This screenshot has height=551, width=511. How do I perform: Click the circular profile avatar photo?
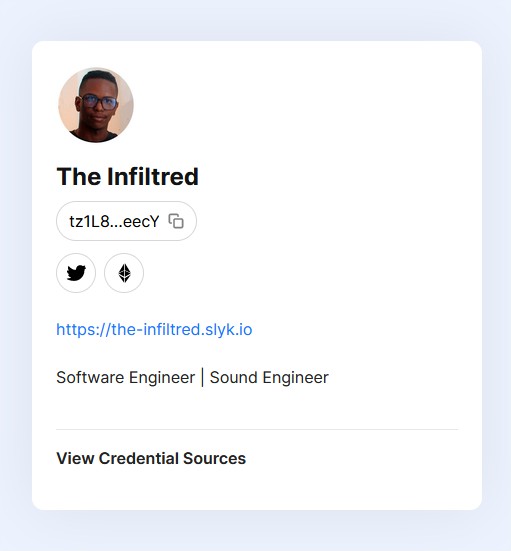tap(96, 105)
